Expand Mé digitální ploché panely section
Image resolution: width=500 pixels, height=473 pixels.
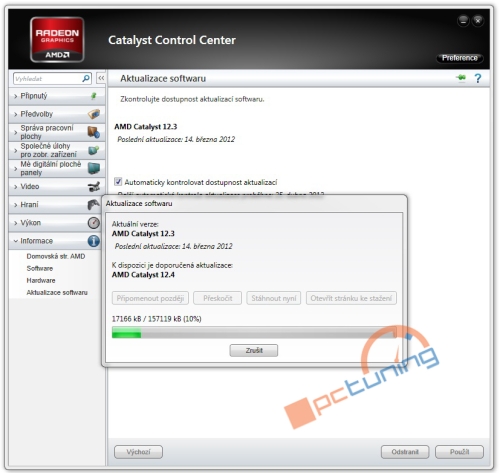pos(57,168)
